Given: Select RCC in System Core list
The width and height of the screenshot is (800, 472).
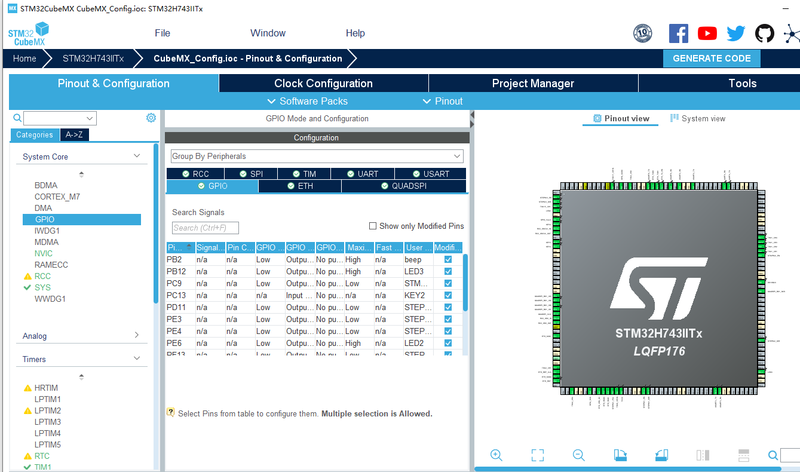Looking at the screenshot, I should (x=42, y=276).
